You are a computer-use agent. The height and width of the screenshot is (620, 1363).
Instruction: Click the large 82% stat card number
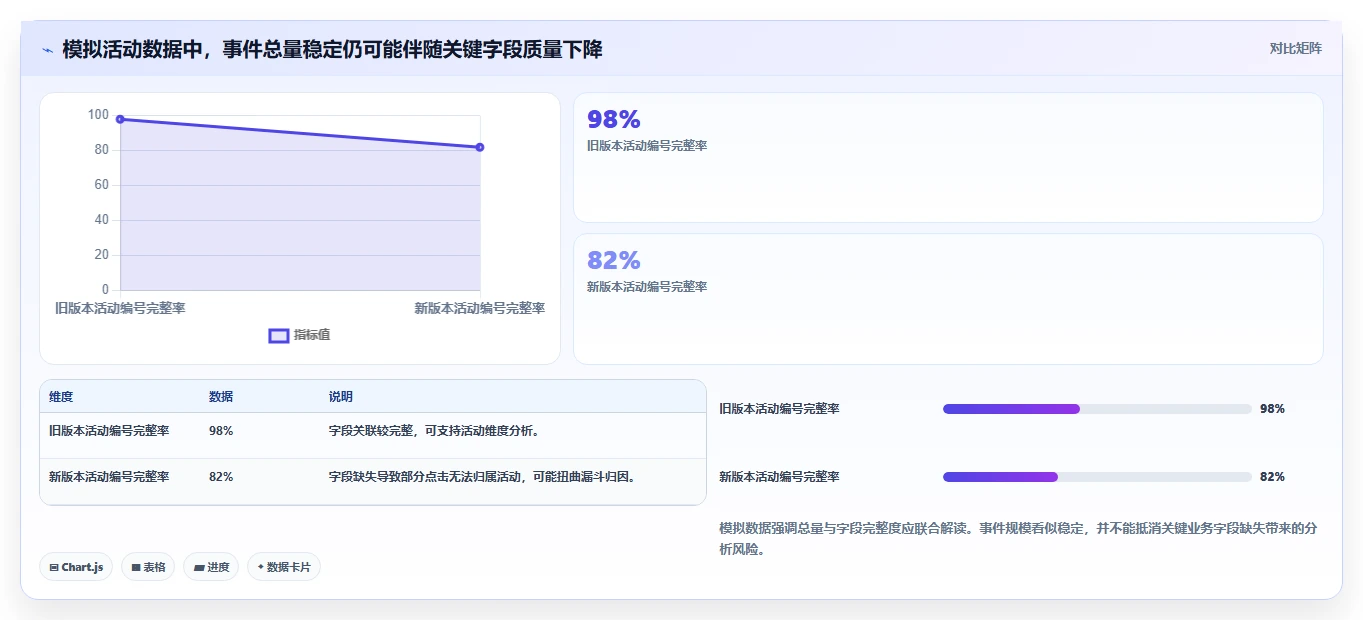(x=613, y=261)
